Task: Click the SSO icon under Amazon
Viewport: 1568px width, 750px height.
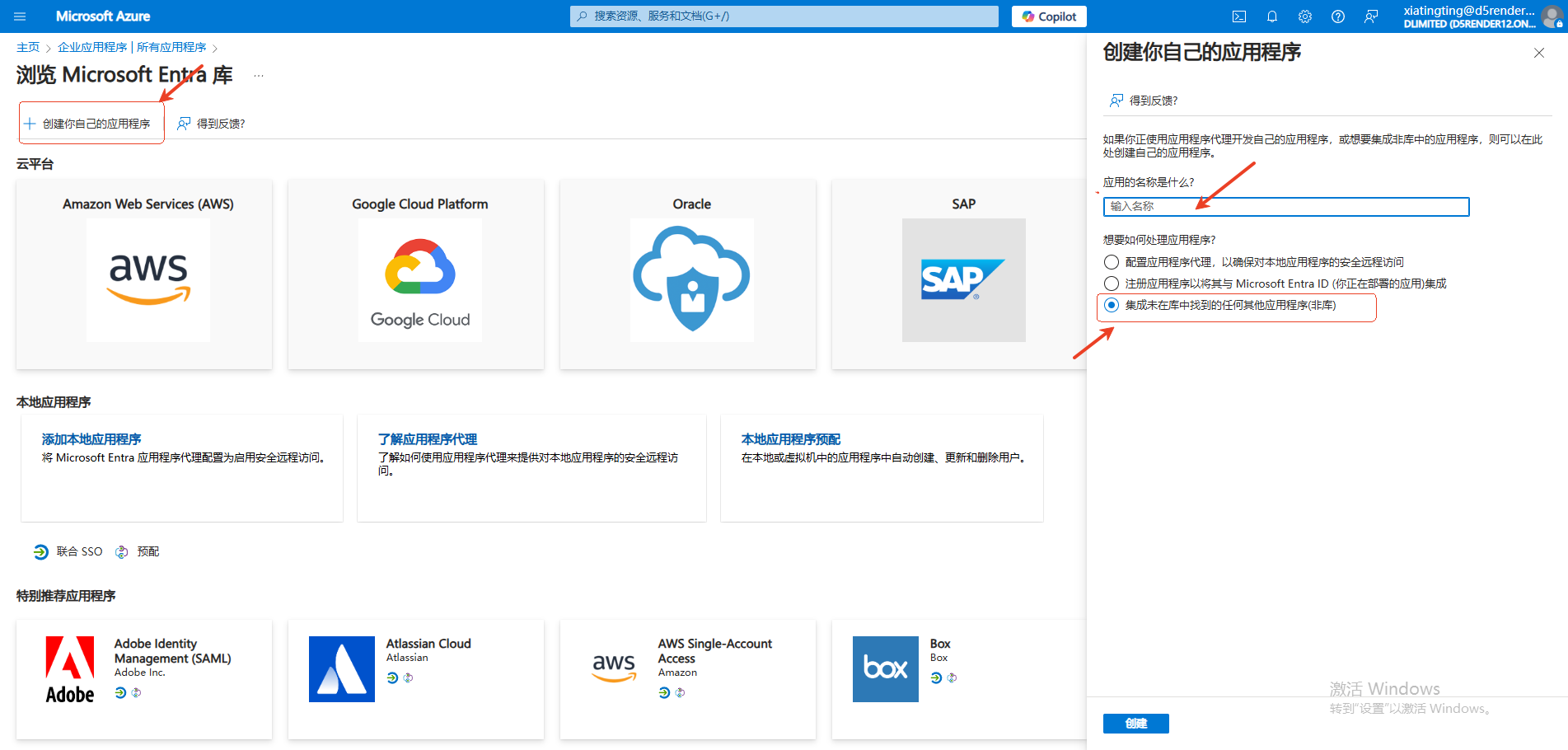Action: click(x=664, y=693)
